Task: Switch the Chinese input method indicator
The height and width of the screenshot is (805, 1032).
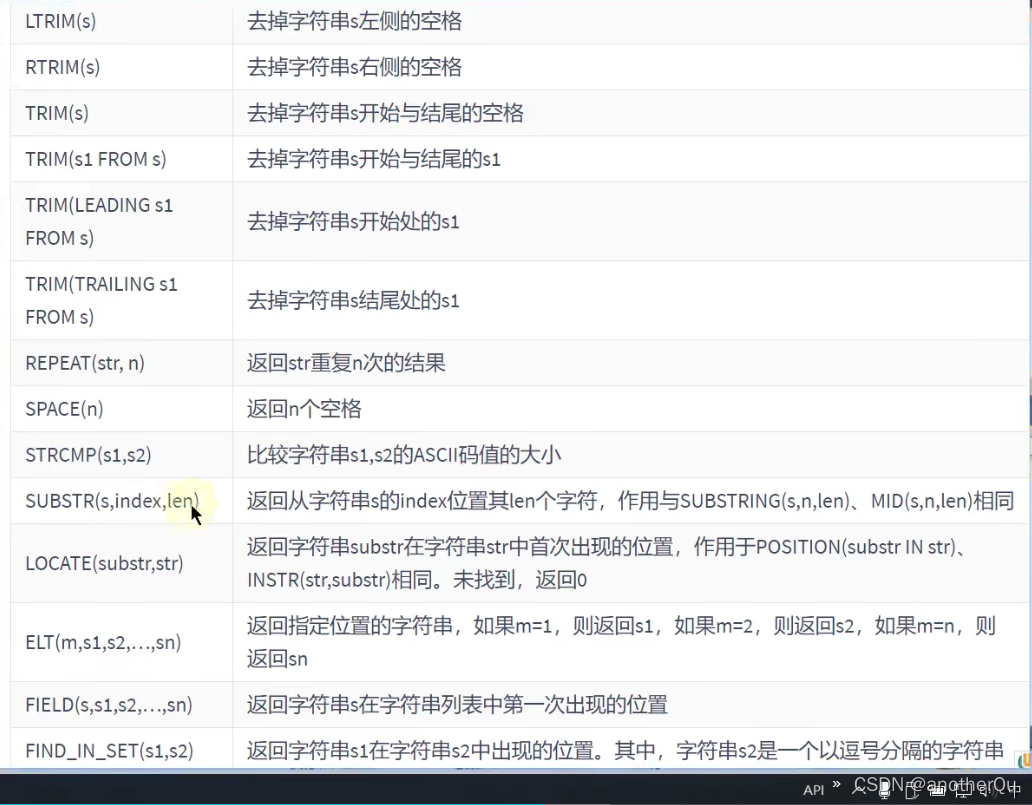Action: coord(1014,790)
